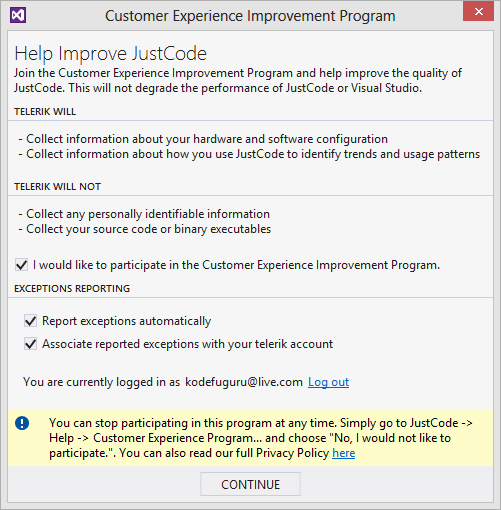Click the hardware and software configuration line
This screenshot has height=510, width=501.
pyautogui.click(x=203, y=139)
